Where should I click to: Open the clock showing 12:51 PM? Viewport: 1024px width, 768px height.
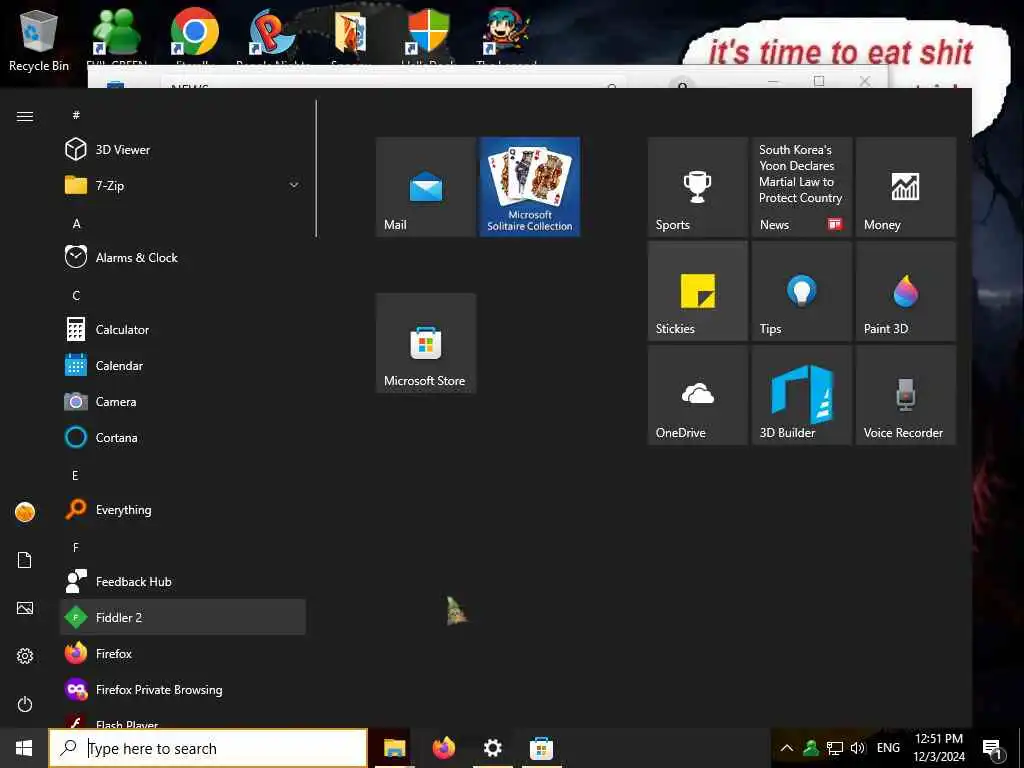click(x=938, y=748)
